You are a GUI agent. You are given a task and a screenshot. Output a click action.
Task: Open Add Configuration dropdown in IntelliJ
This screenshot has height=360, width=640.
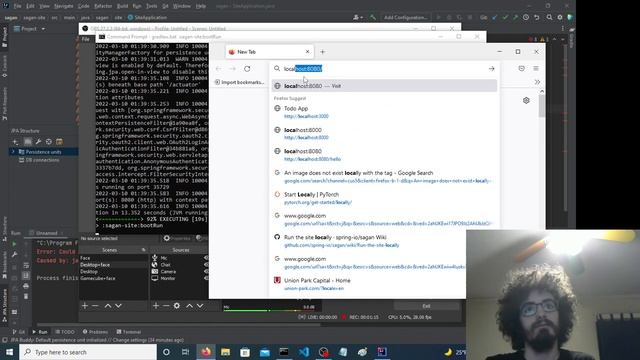pyautogui.click(x=406, y=18)
